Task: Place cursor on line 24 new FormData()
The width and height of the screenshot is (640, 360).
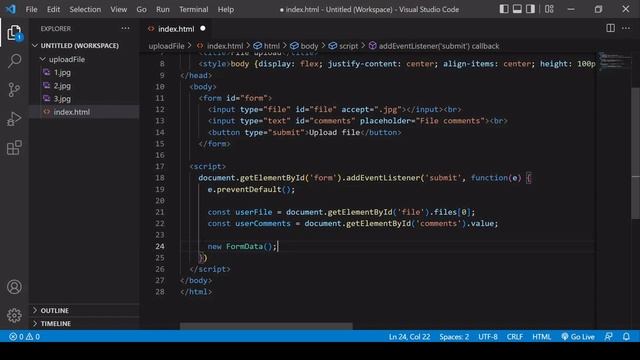Action: click(x=242, y=247)
